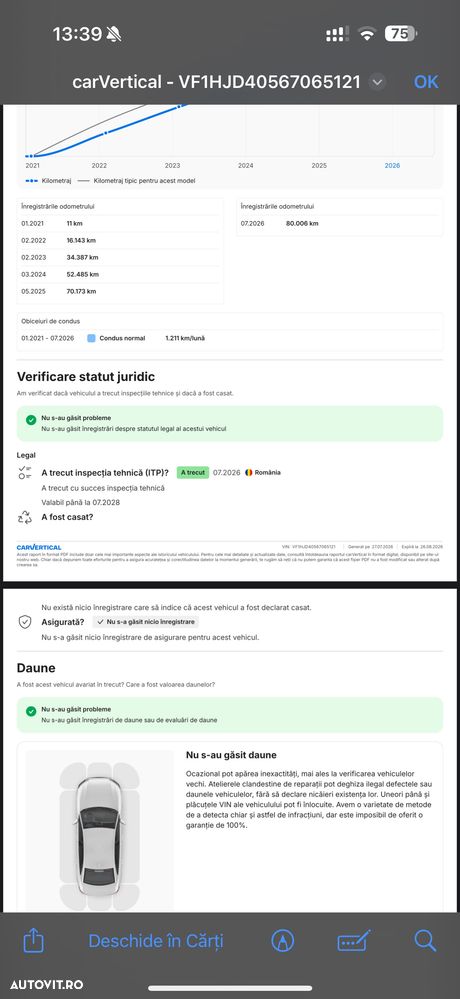Tap the checklist icon beside ITP question
Screen dimensions: 460x999
pos(25,473)
